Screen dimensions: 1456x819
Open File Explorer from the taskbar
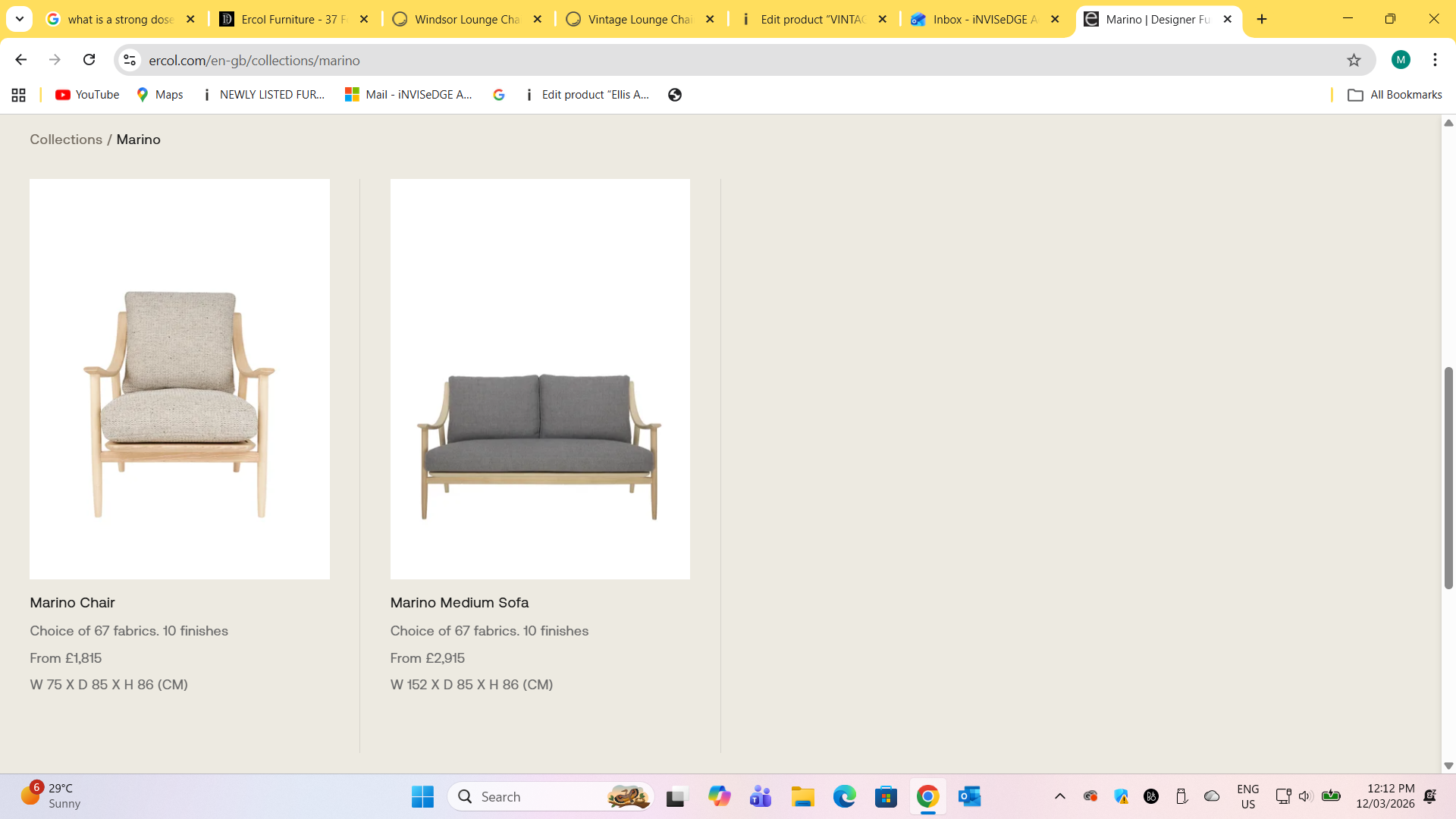point(802,797)
